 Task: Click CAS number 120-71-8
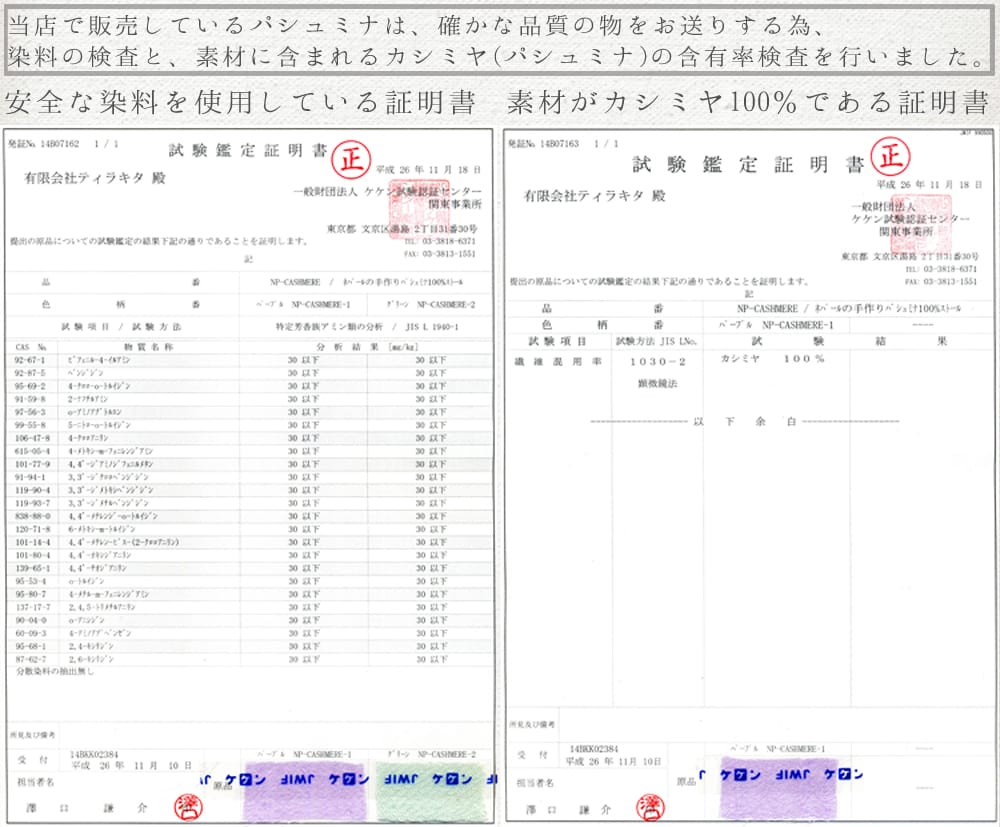click(32, 529)
